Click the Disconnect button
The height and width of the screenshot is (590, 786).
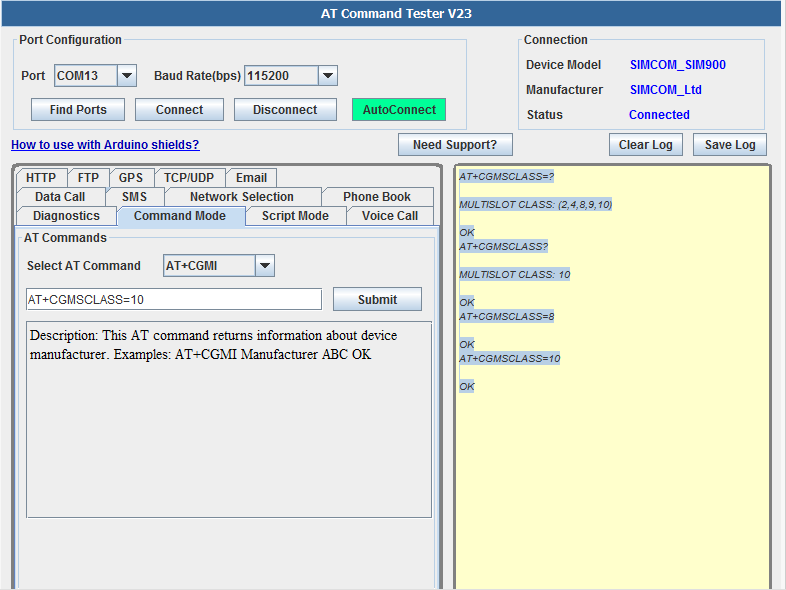pos(285,110)
